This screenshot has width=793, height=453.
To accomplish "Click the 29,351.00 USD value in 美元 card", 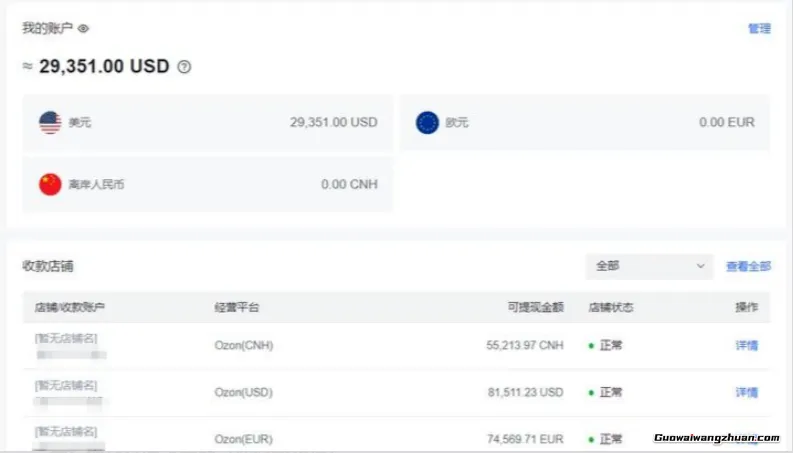I will coord(334,122).
